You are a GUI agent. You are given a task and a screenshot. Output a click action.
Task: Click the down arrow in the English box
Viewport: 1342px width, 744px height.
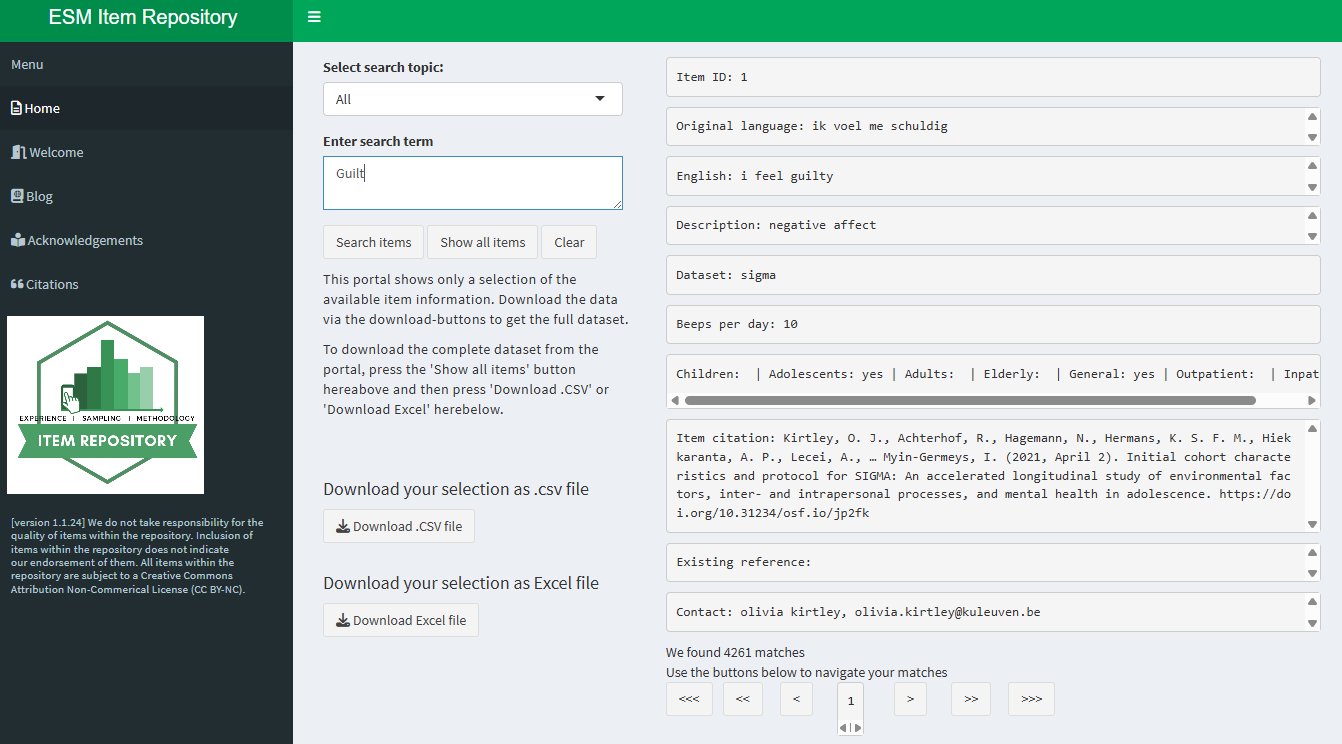1313,187
